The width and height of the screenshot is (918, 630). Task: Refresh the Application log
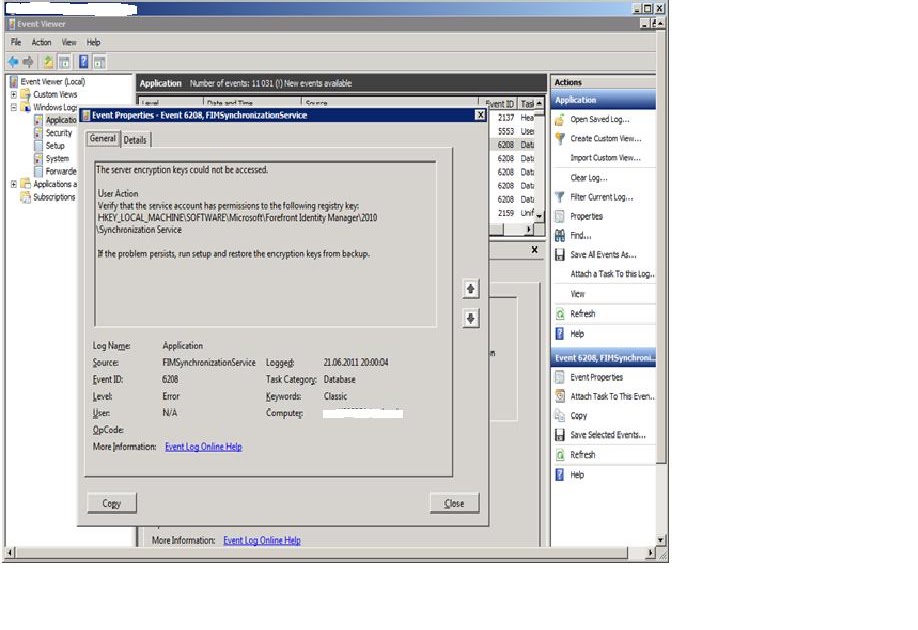pos(584,313)
